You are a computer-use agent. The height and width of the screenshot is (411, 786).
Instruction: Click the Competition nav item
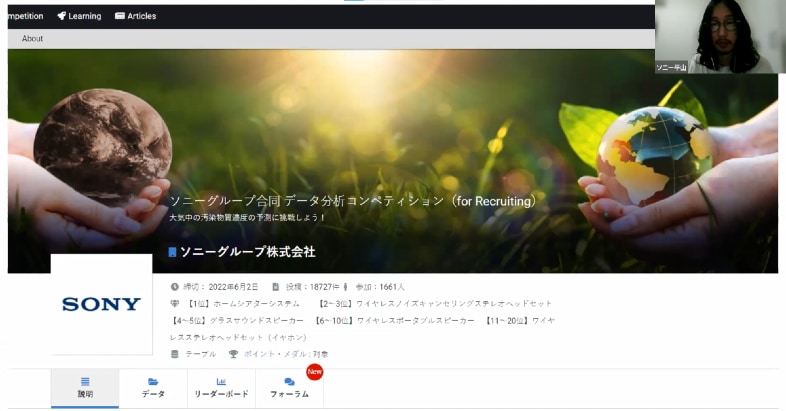pos(22,16)
